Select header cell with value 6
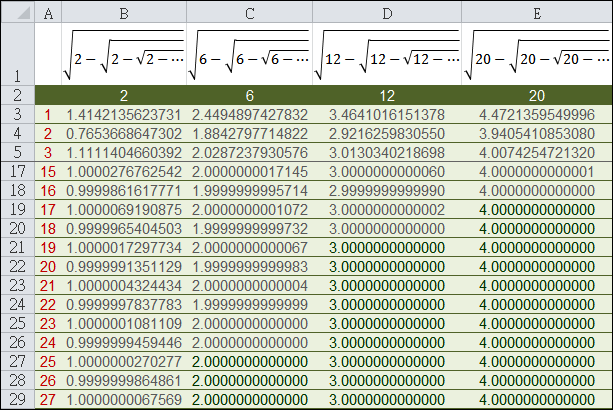Image resolution: width=613 pixels, height=410 pixels. click(x=249, y=95)
